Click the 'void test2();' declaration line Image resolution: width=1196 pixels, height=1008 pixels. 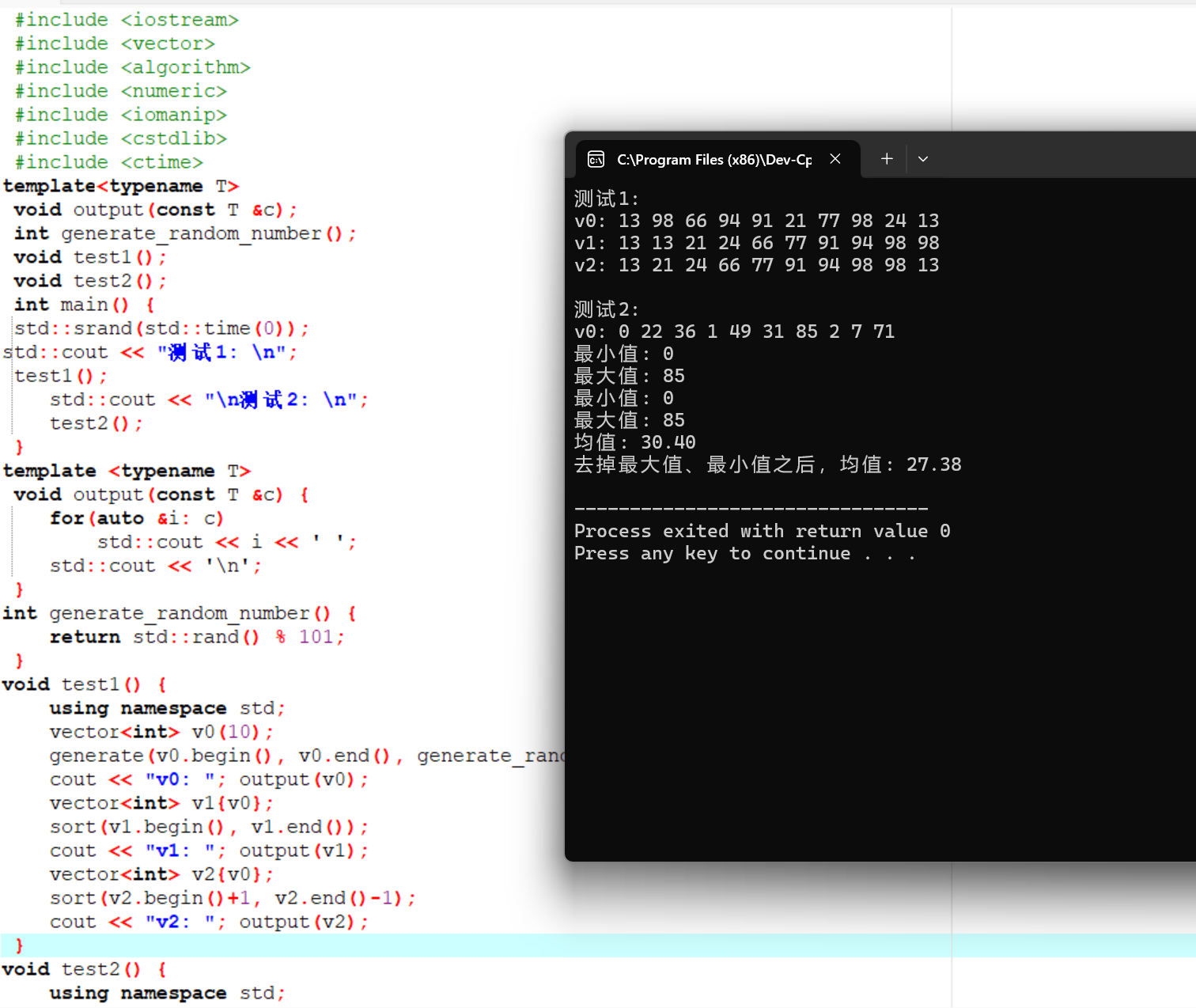[90, 281]
